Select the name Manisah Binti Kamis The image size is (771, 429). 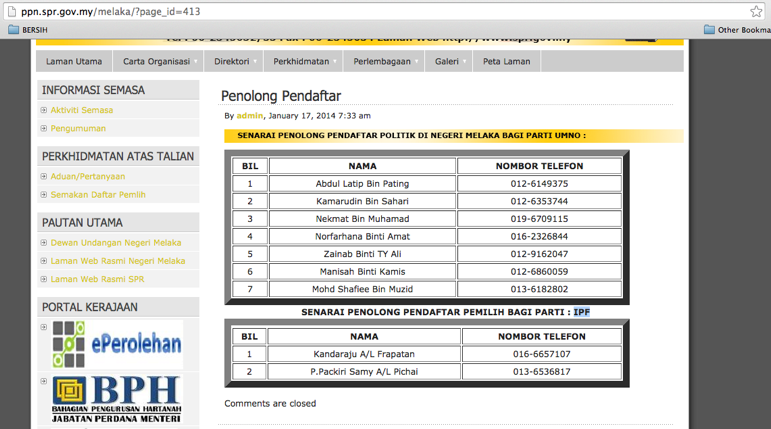click(362, 272)
